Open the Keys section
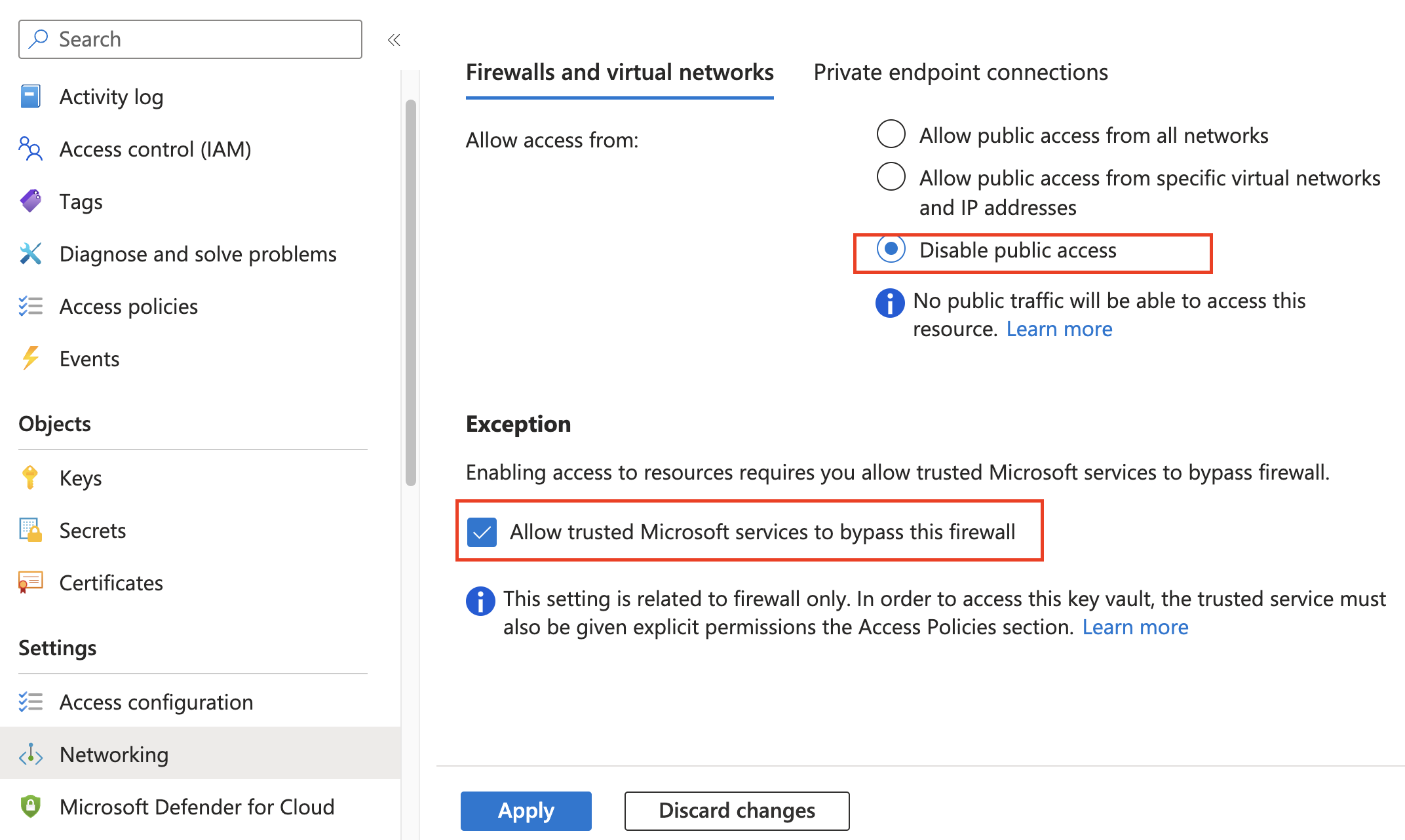1405x840 pixels. pyautogui.click(x=80, y=477)
